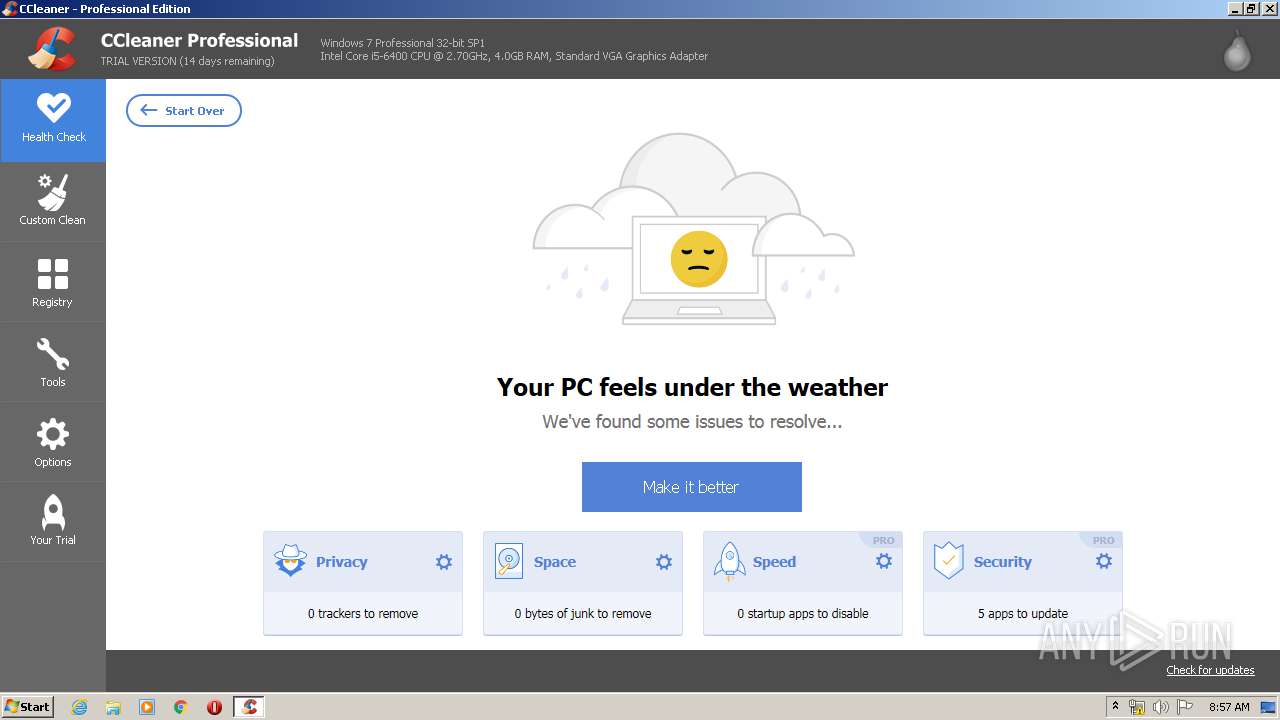Image resolution: width=1280 pixels, height=720 pixels.
Task: Select '0 trackers to remove' text
Action: click(363, 614)
